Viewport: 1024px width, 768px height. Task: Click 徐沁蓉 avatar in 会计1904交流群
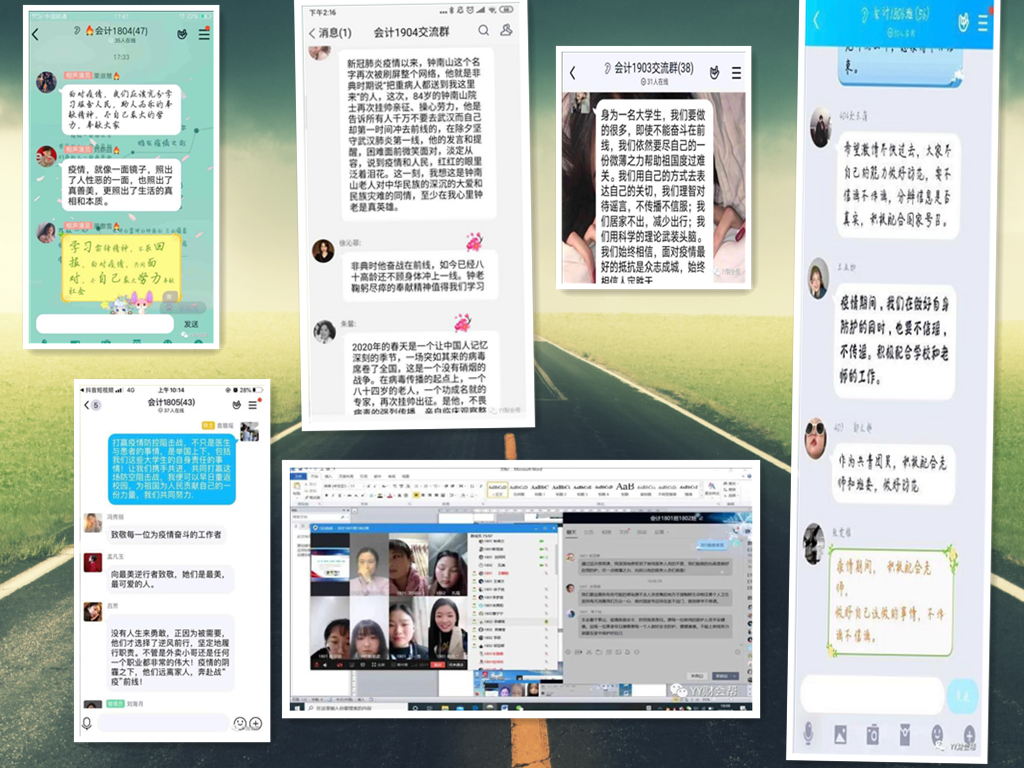(x=323, y=251)
